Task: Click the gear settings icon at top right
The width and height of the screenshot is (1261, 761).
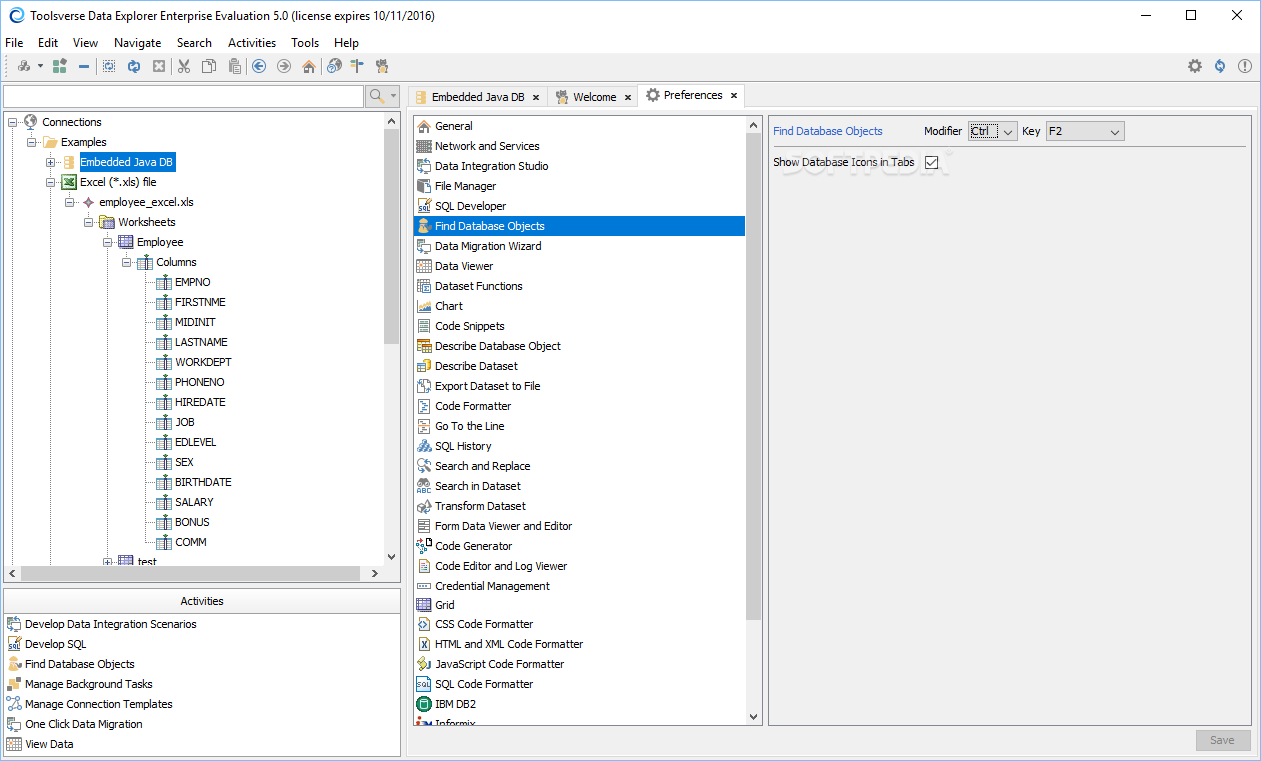Action: point(1195,66)
